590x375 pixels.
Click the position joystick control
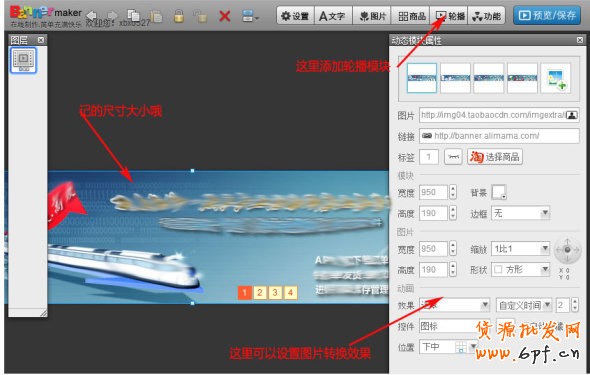tap(567, 250)
